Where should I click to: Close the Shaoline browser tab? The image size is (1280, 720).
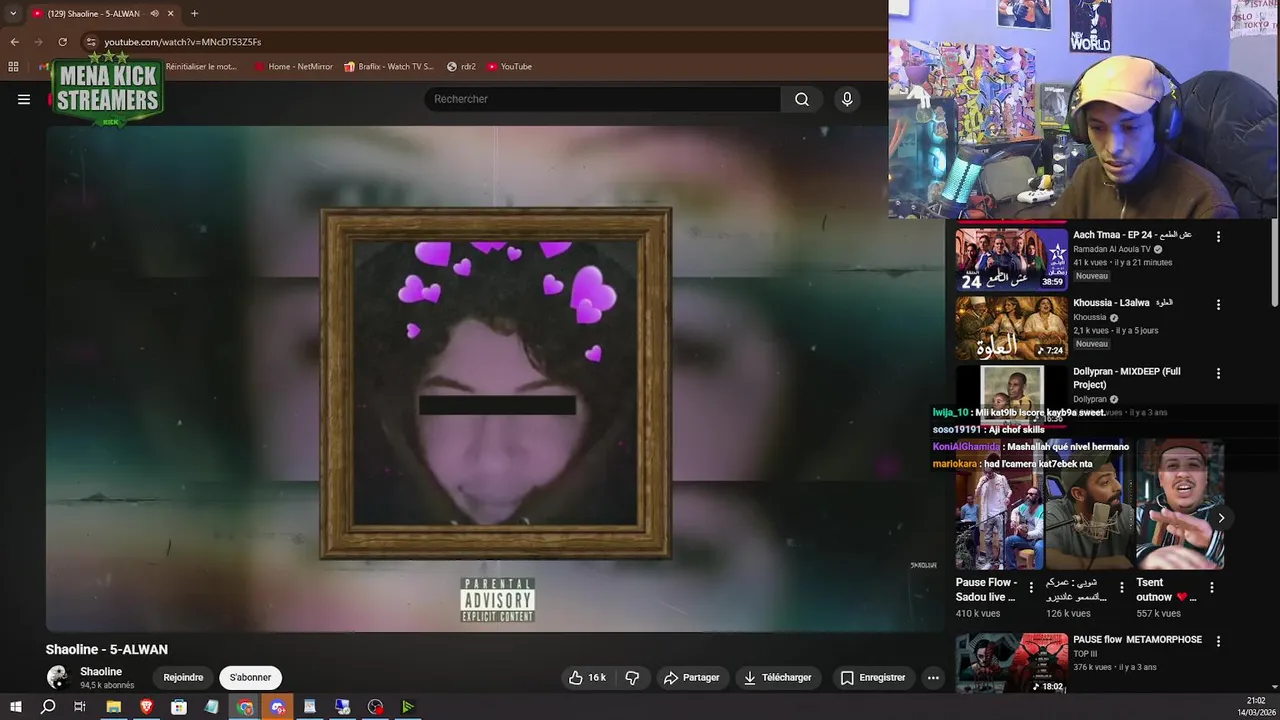tap(171, 14)
